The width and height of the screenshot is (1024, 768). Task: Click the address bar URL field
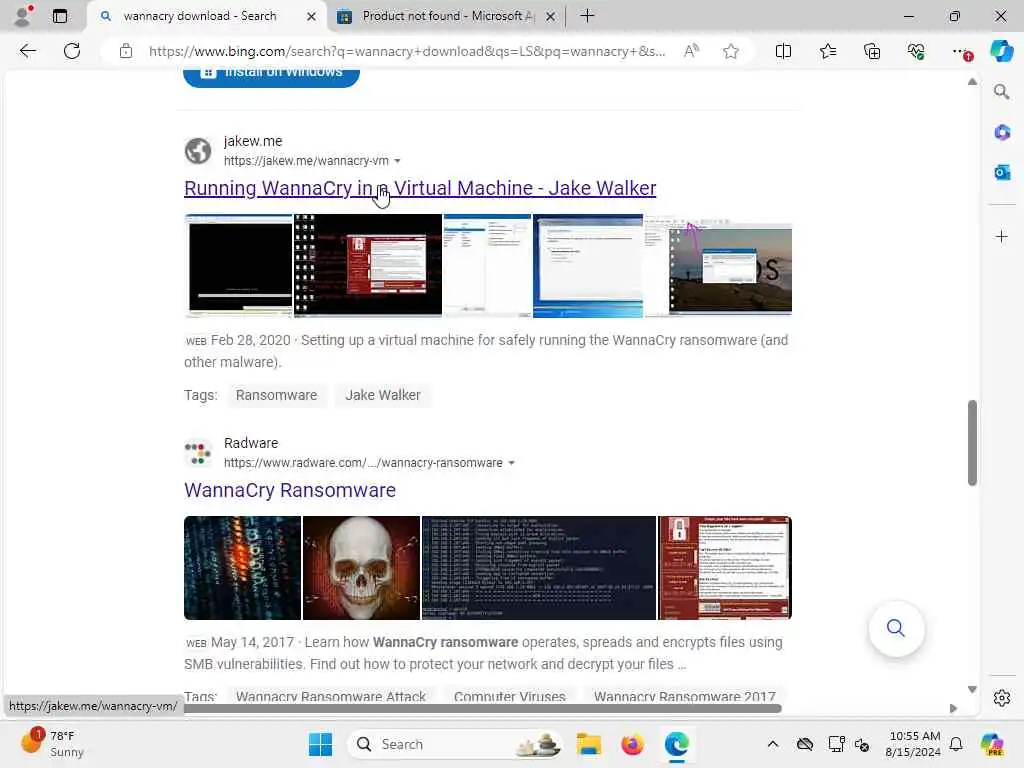click(x=406, y=51)
